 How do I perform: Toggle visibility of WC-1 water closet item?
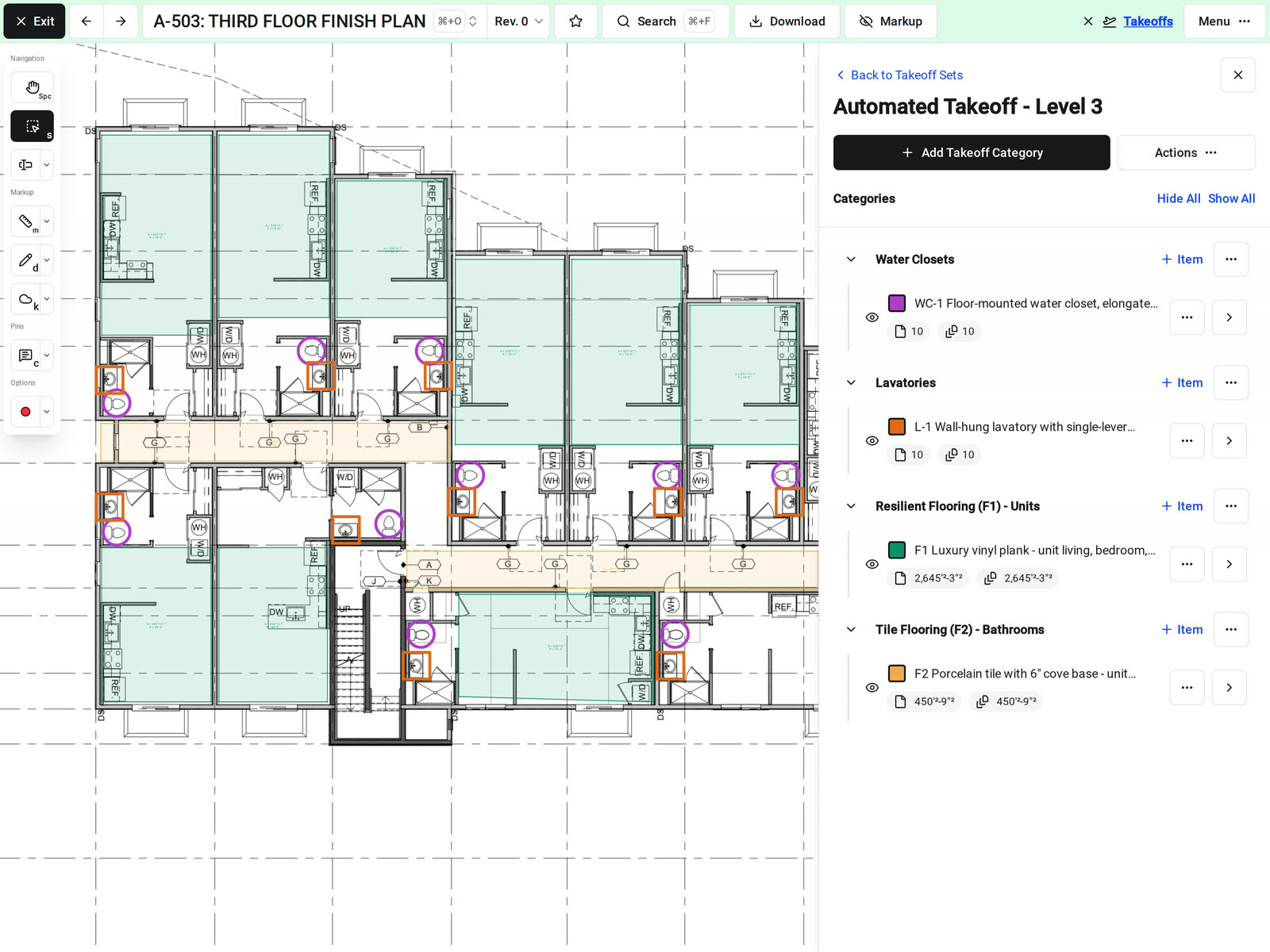pos(872,317)
